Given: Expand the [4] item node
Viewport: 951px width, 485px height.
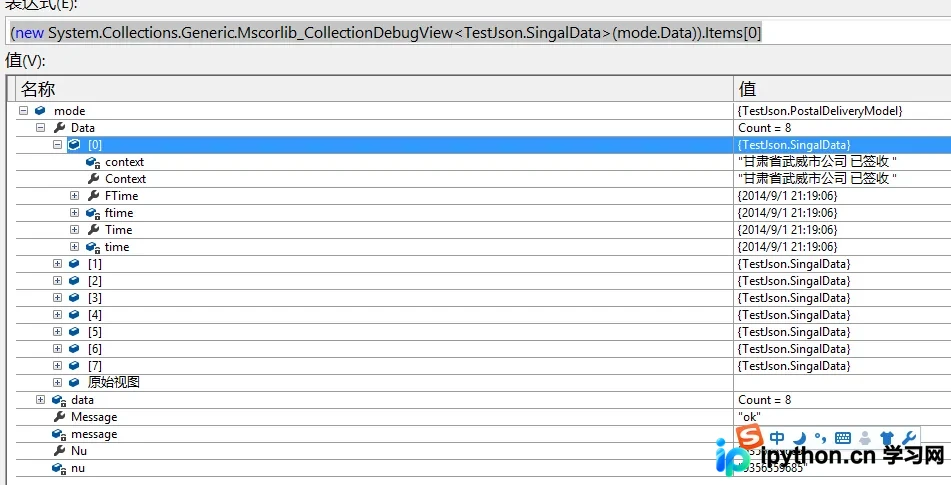Looking at the screenshot, I should [x=57, y=314].
